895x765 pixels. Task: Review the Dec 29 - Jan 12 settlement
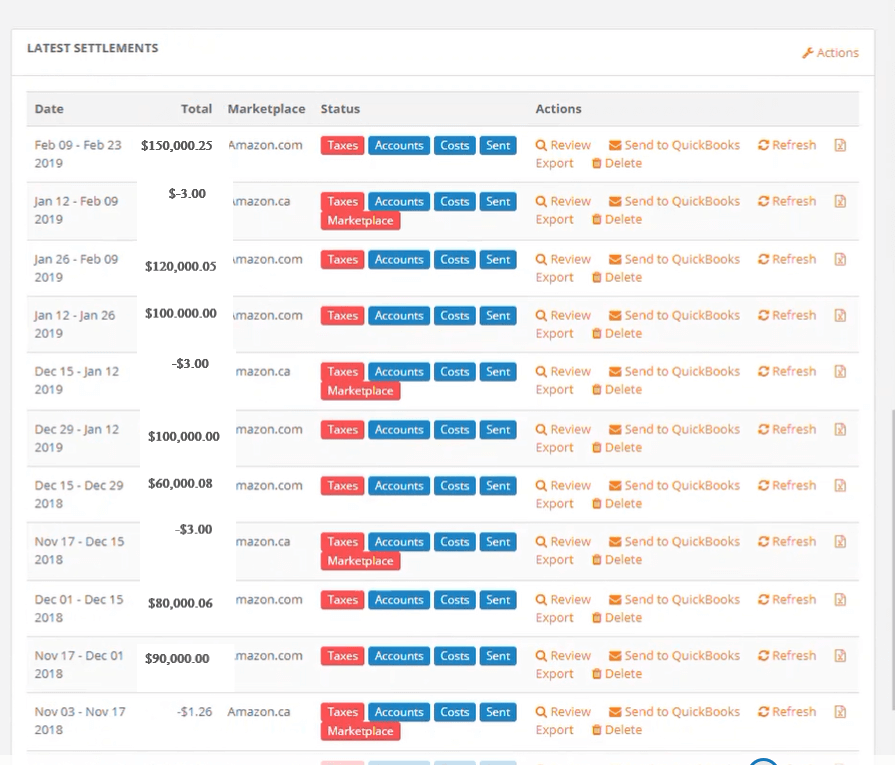(x=563, y=429)
